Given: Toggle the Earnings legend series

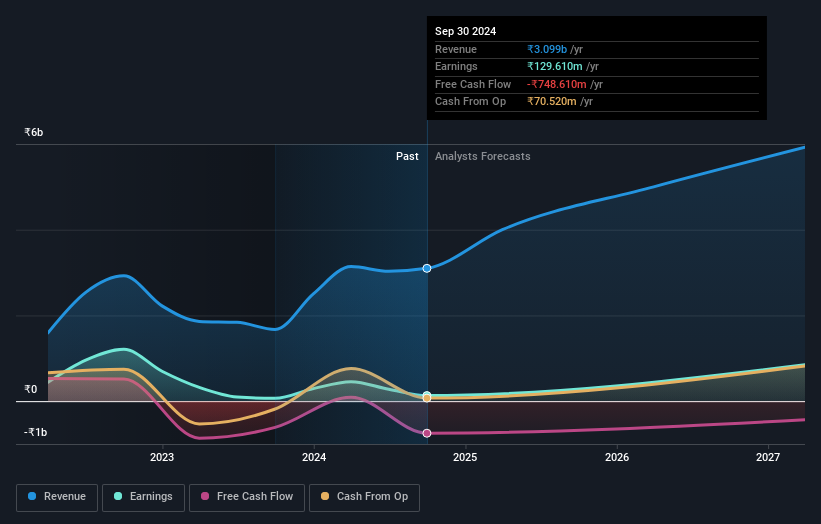Looking at the screenshot, I should pyautogui.click(x=143, y=497).
